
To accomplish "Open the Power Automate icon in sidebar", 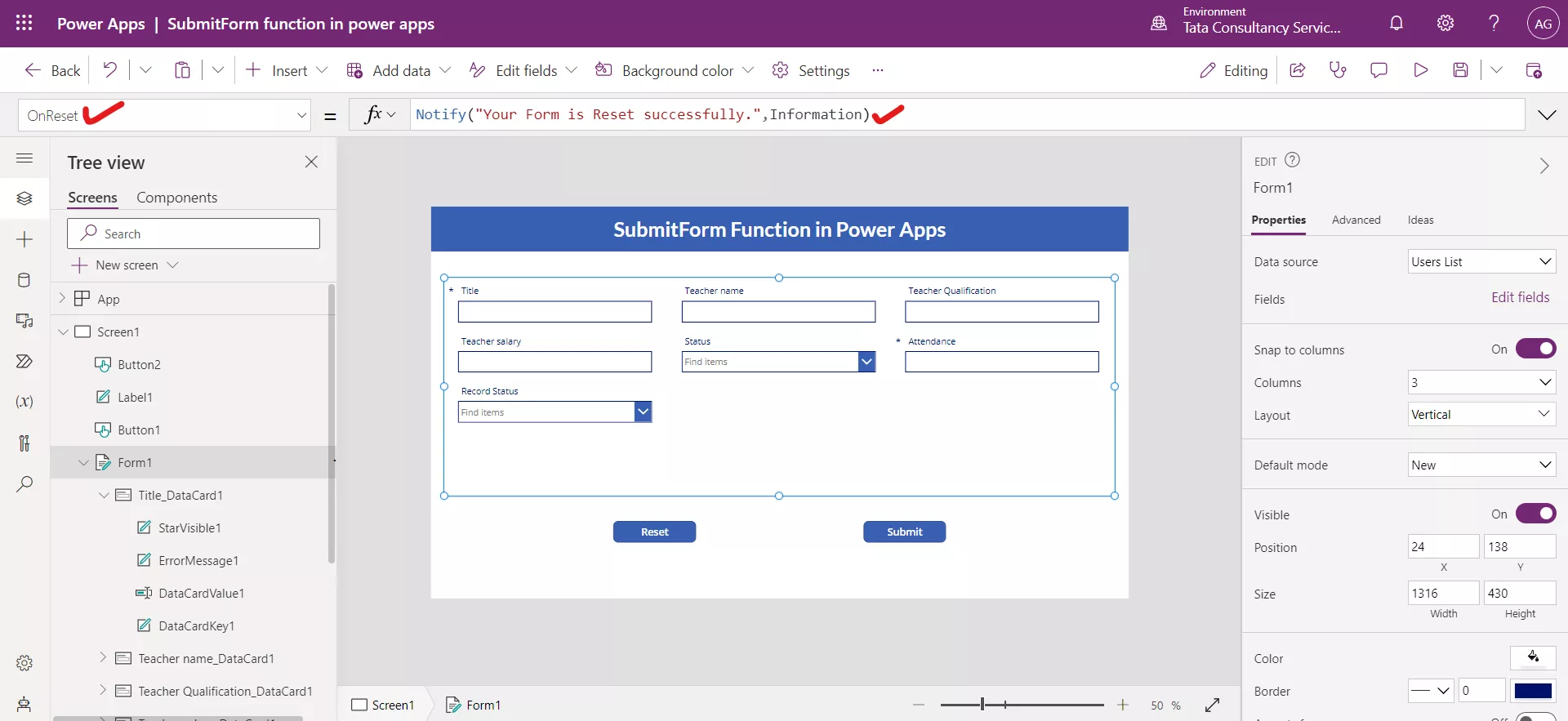I will point(24,361).
